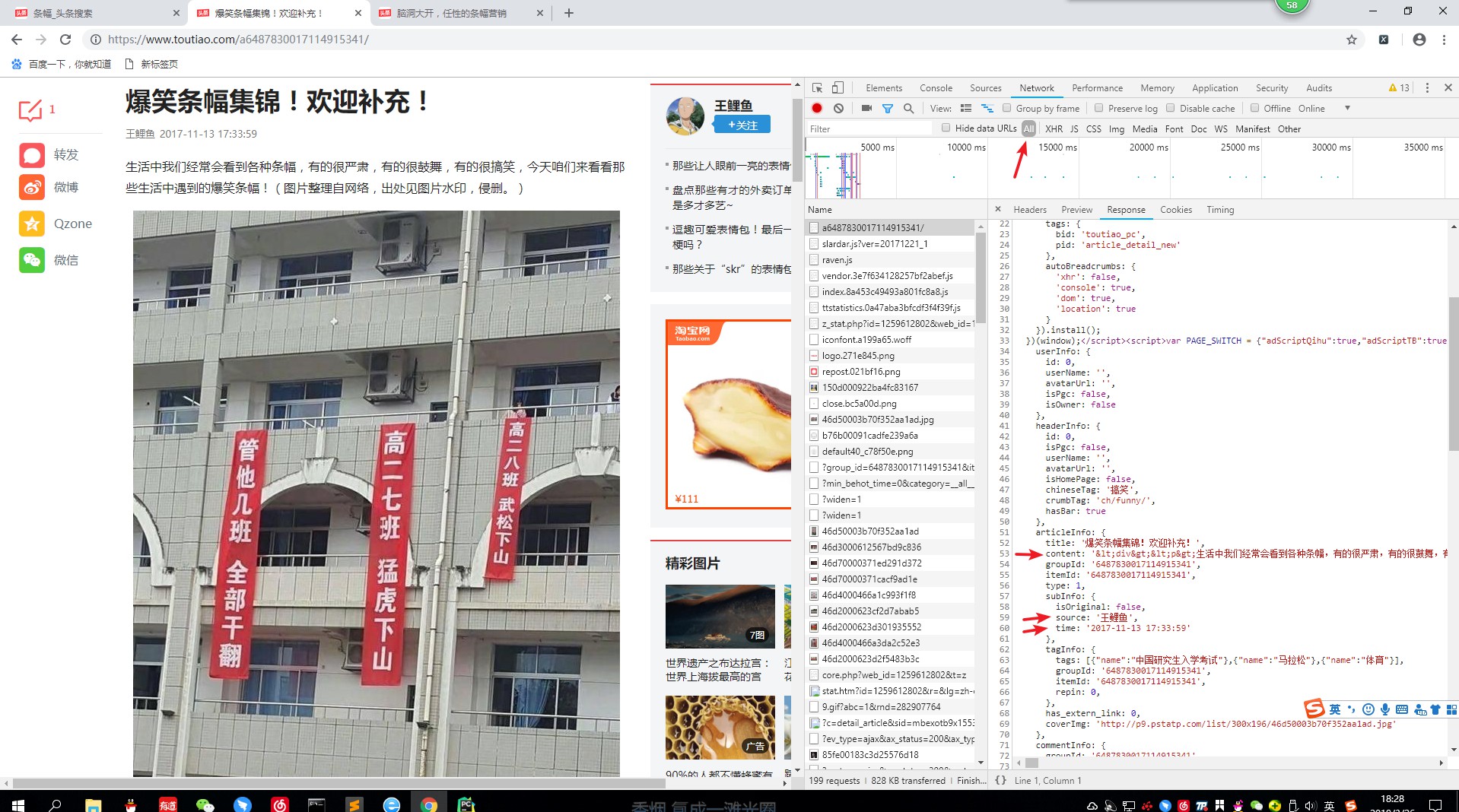Reload the page
1459x812 pixels.
[x=65, y=40]
